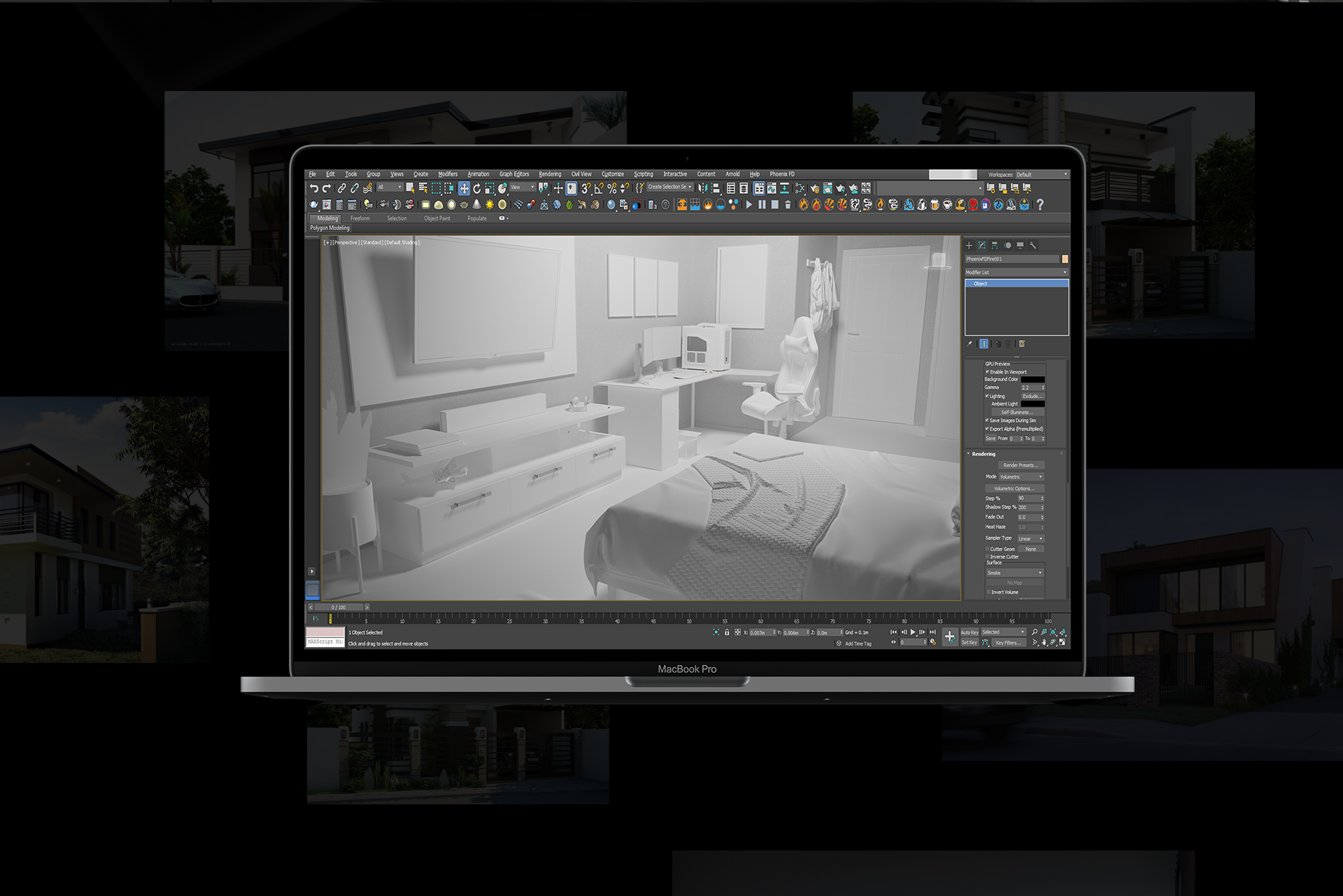Uncheck Save Images During Sim
1343x896 pixels.
pos(987,420)
